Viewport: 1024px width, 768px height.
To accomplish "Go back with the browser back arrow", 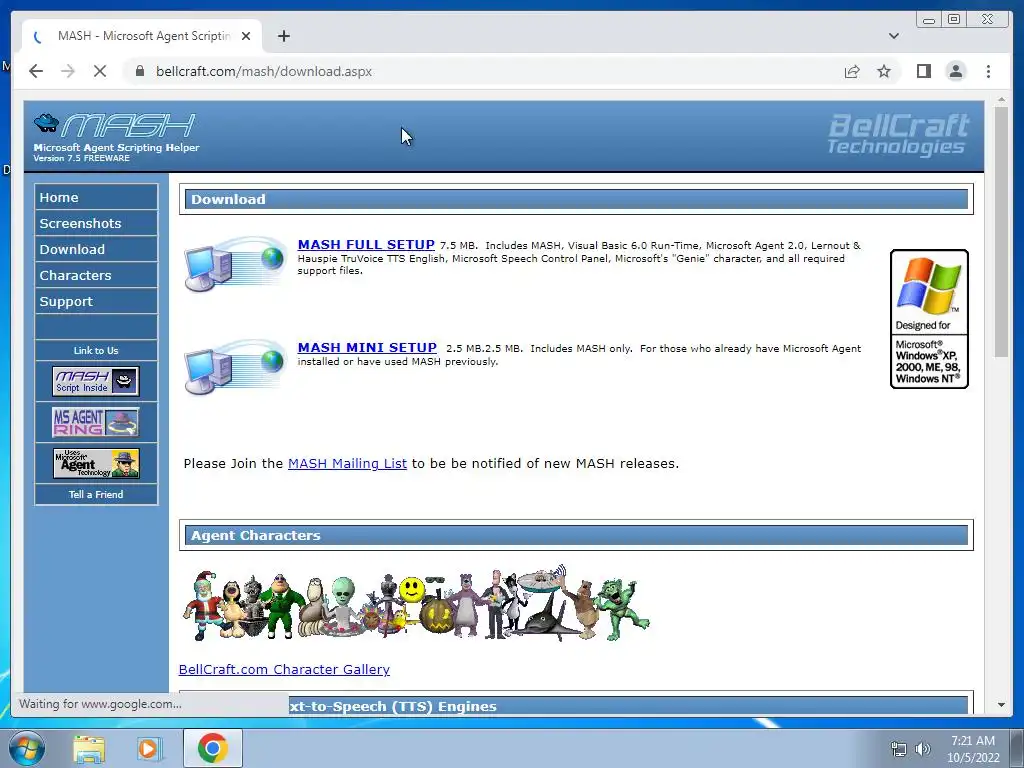I will (36, 71).
